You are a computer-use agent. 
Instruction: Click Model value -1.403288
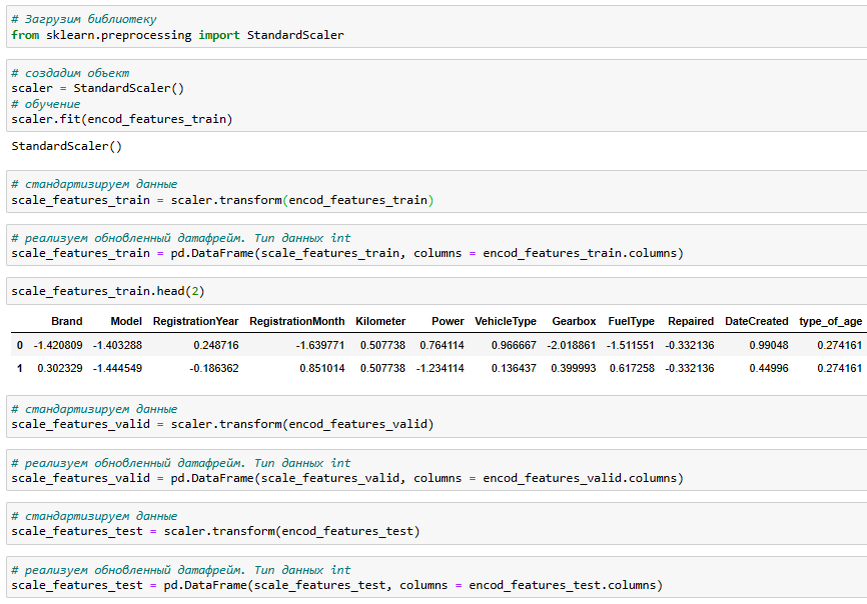tap(117, 345)
